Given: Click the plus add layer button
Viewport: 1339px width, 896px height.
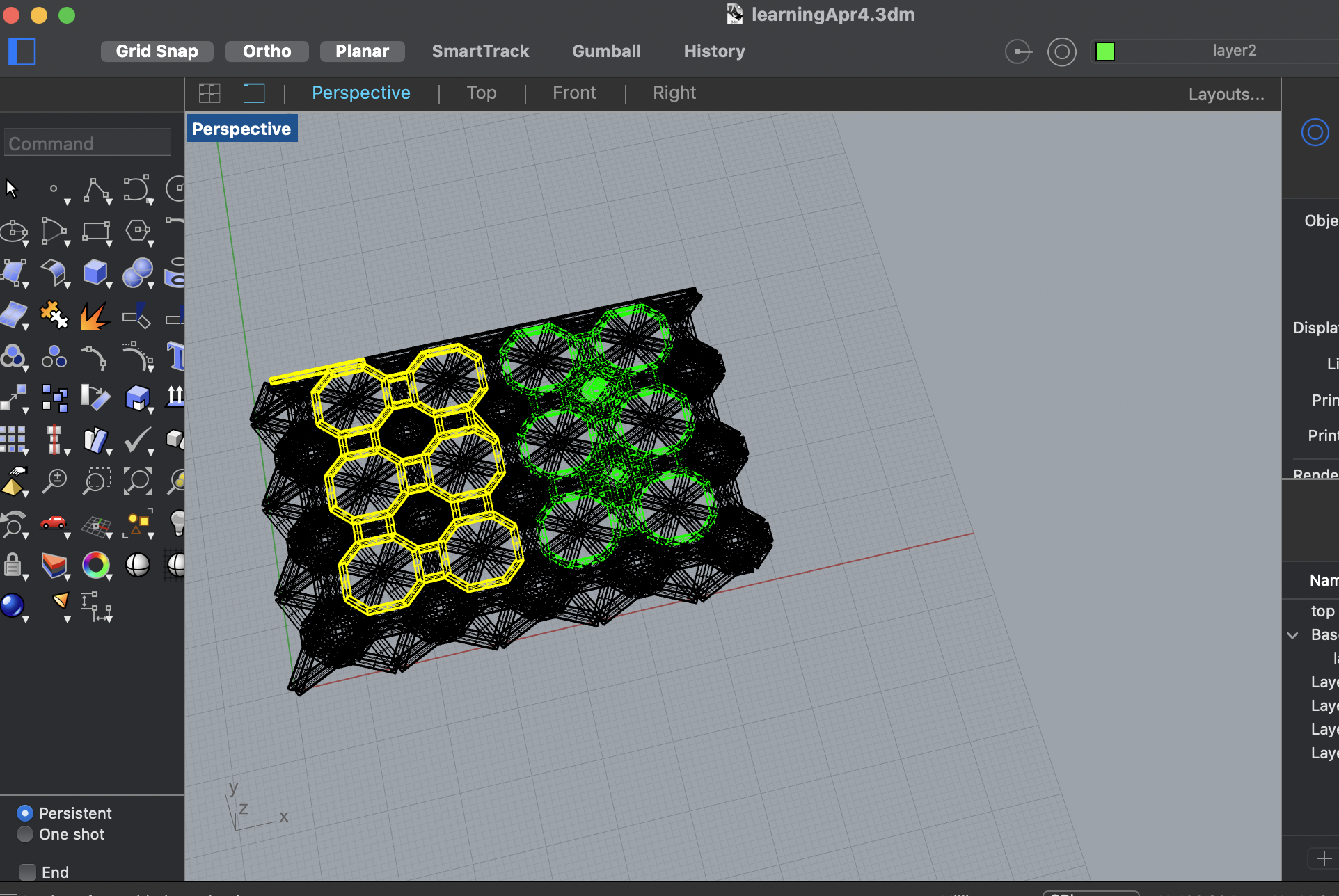Looking at the screenshot, I should click(x=1323, y=858).
